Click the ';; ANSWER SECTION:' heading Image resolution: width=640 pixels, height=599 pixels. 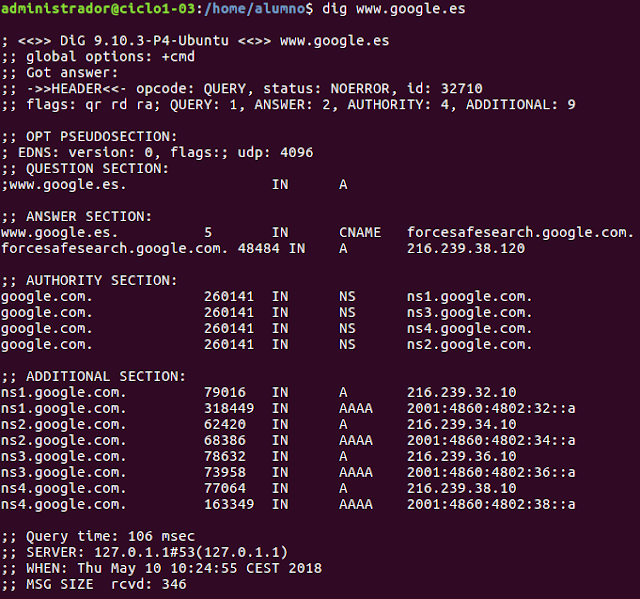(77, 216)
